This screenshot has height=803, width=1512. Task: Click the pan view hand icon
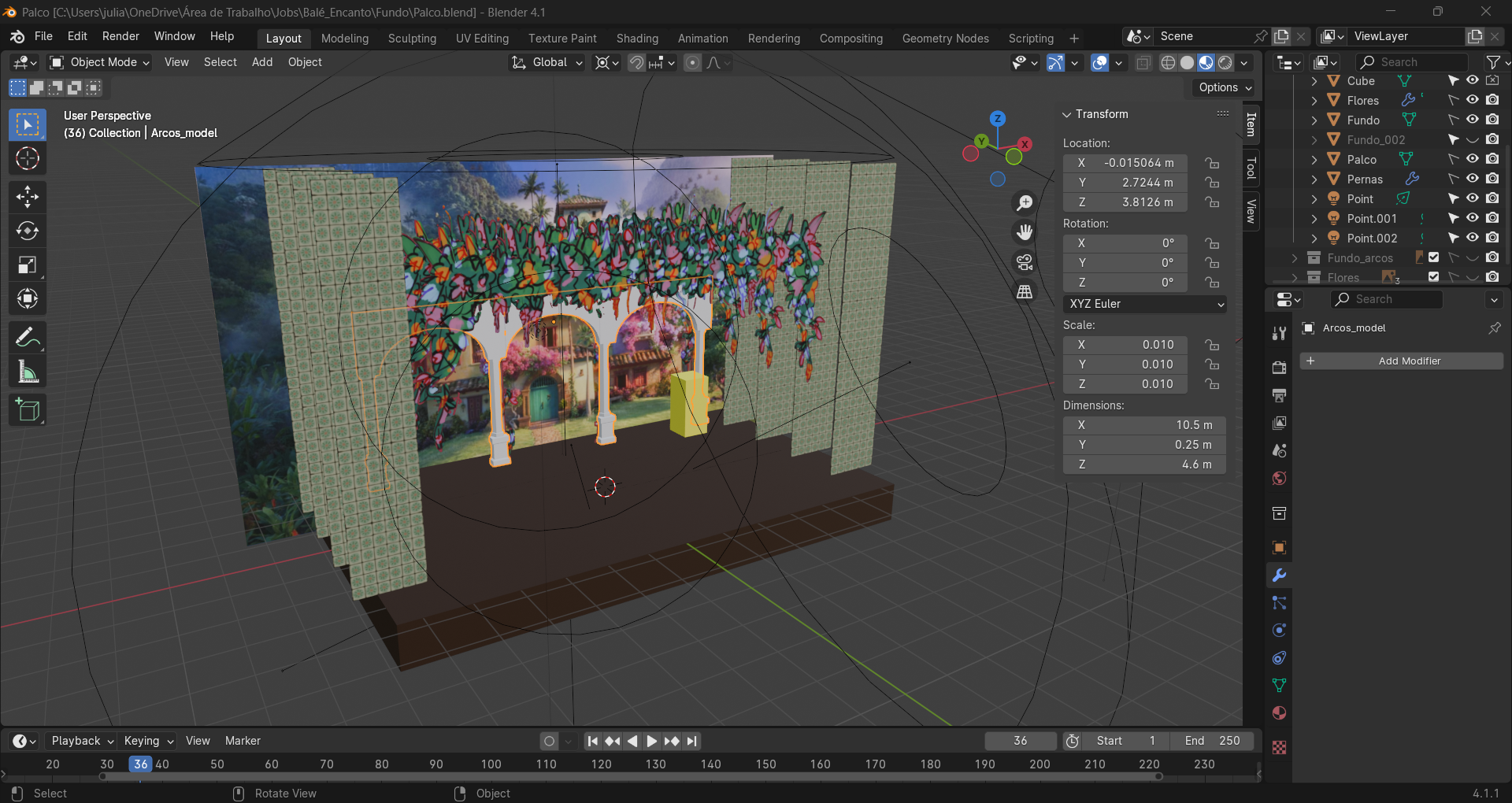coord(1025,232)
